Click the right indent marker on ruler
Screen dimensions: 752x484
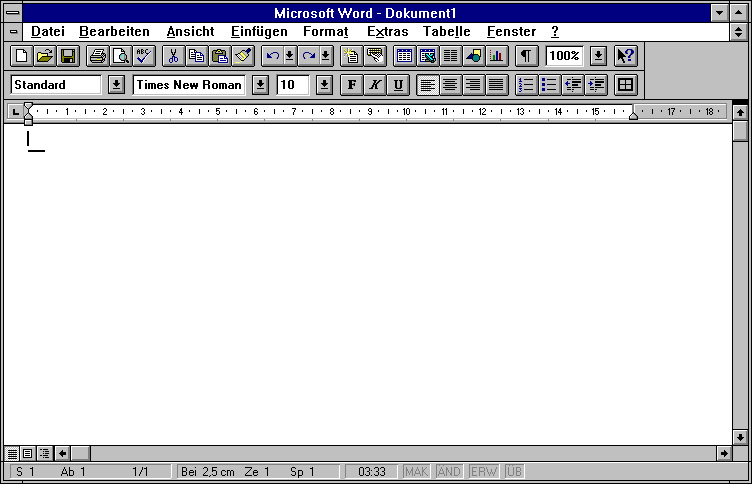point(634,115)
